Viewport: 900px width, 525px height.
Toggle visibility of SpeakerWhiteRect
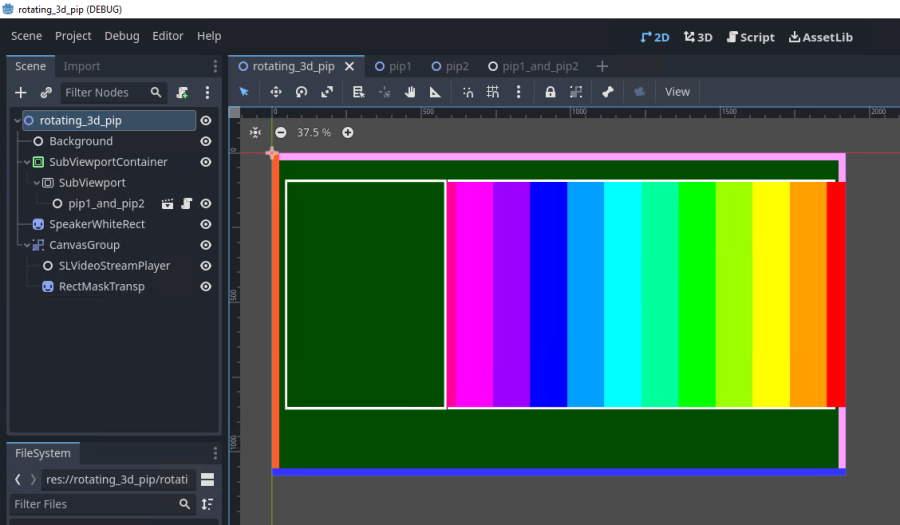point(205,224)
